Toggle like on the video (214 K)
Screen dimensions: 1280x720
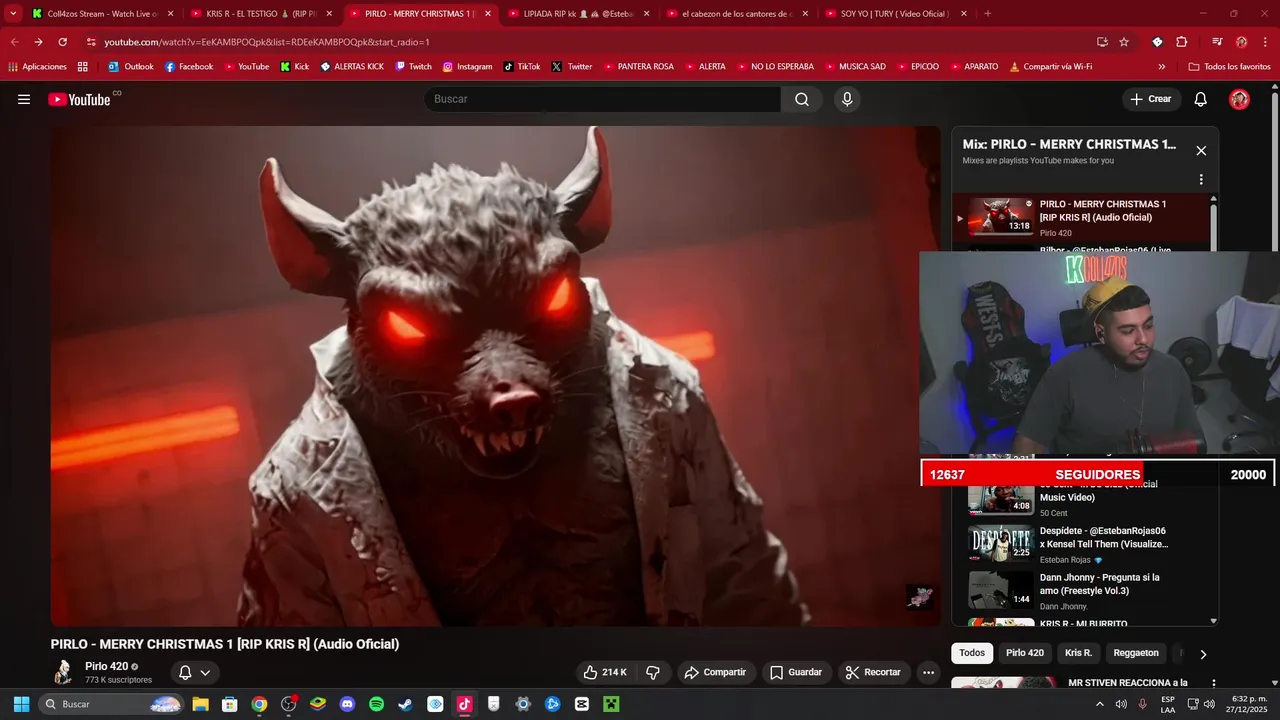coord(605,672)
